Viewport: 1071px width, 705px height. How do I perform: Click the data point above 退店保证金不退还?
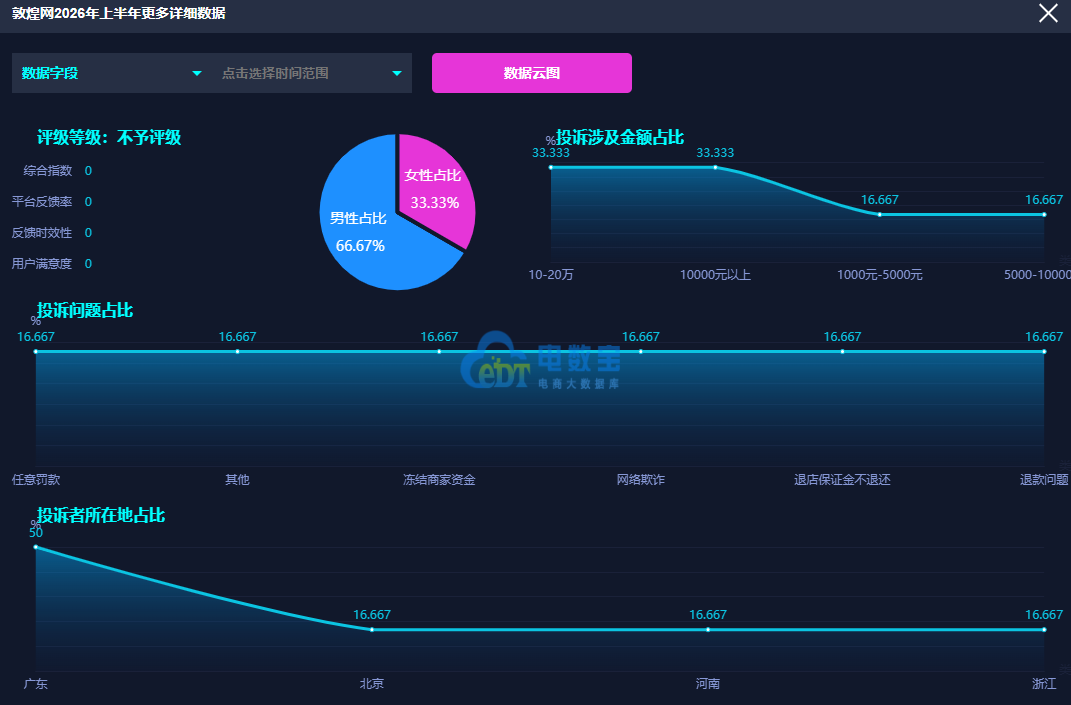click(x=842, y=351)
